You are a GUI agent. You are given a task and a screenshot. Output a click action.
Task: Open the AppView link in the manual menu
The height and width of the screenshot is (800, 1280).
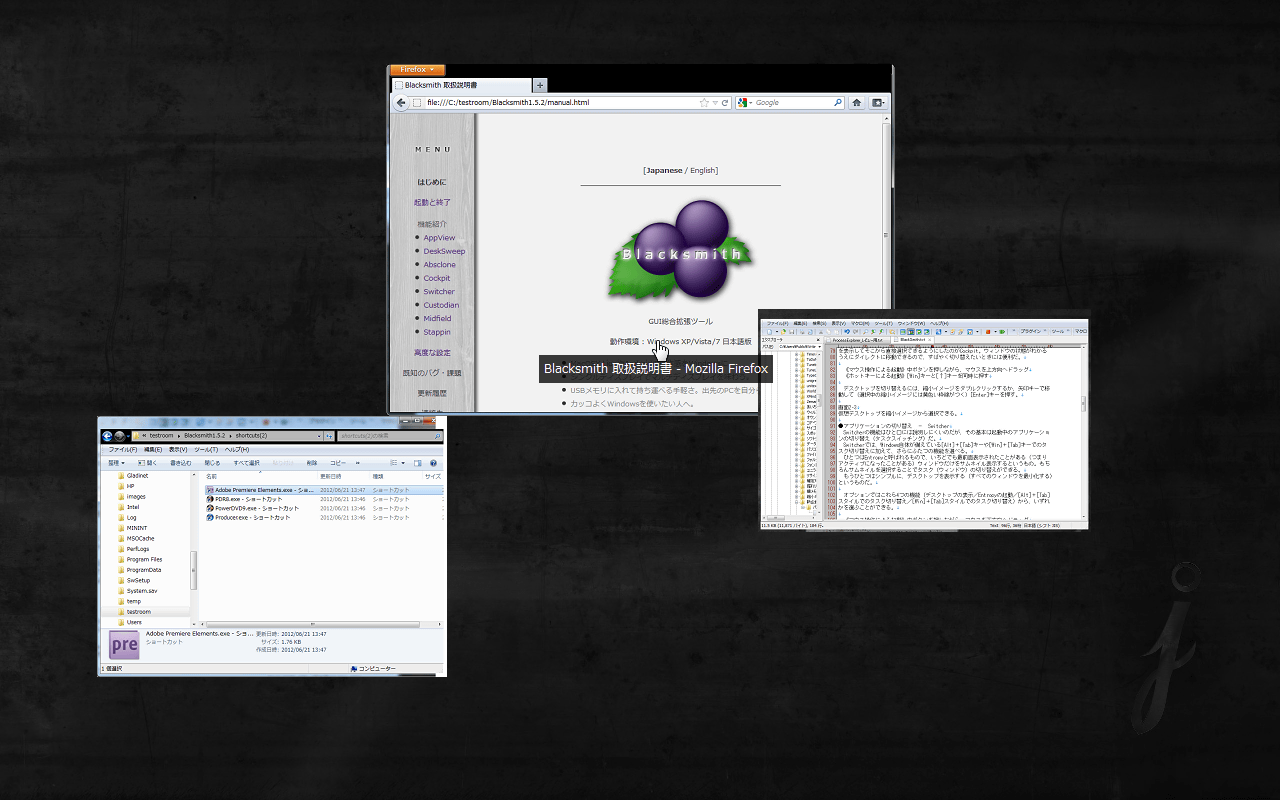click(x=439, y=238)
